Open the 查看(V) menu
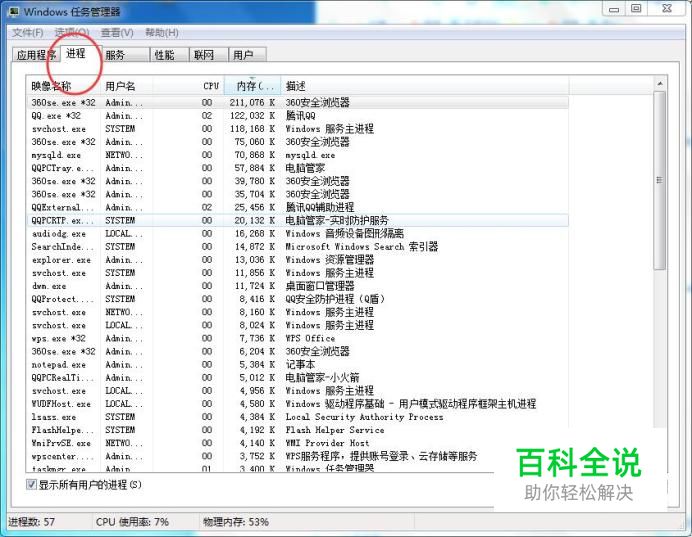 coord(117,33)
